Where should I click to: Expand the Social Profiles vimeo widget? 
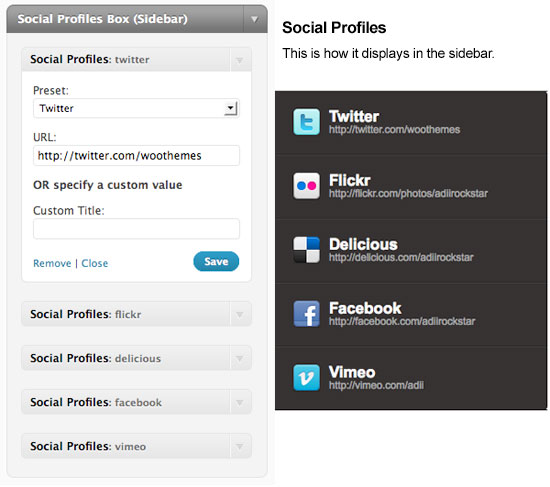(x=240, y=446)
